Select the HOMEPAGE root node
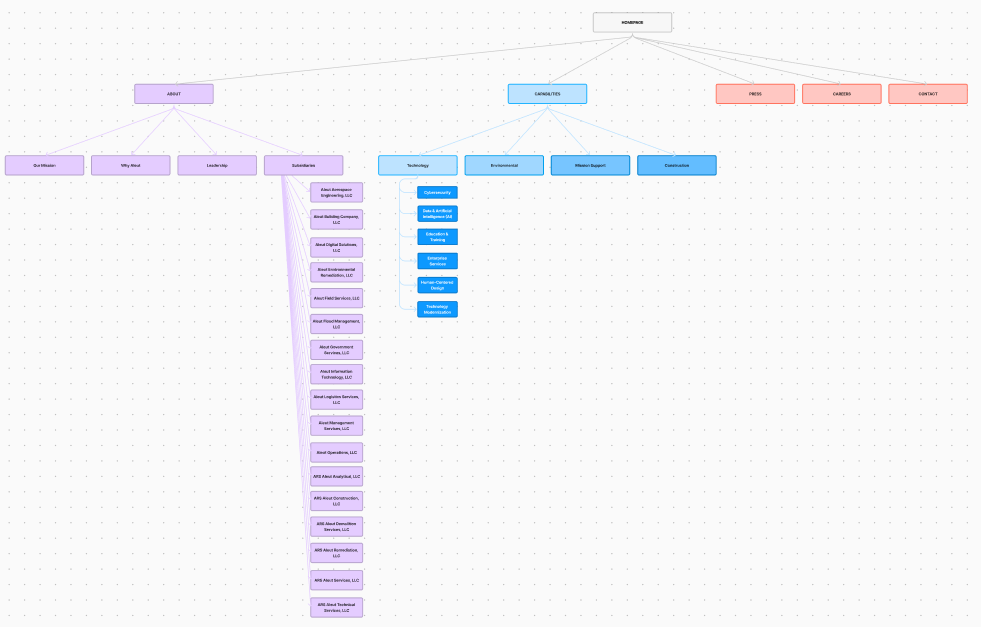981x627 pixels. pos(632,23)
